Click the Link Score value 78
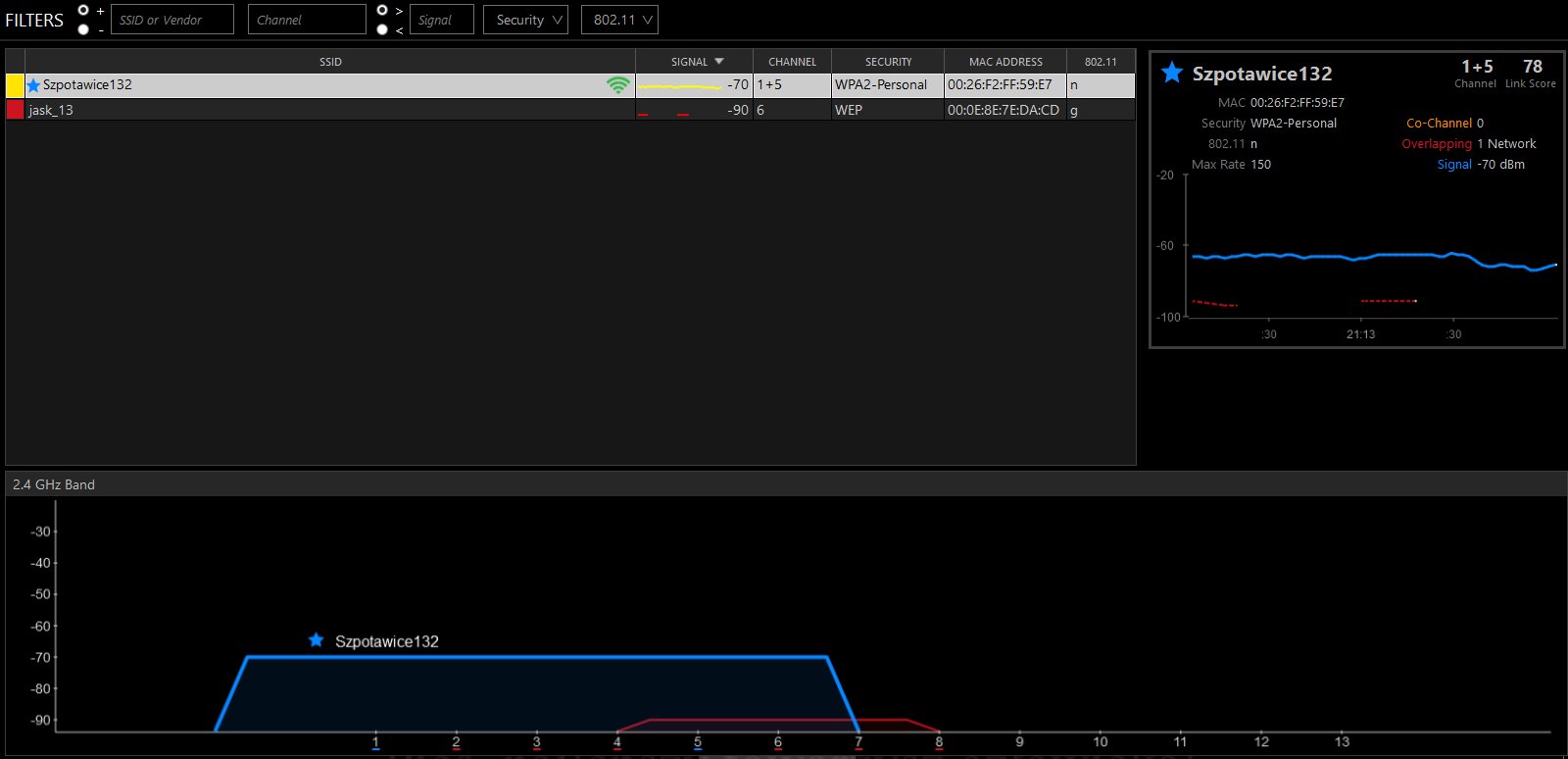The image size is (1568, 759). [1533, 67]
